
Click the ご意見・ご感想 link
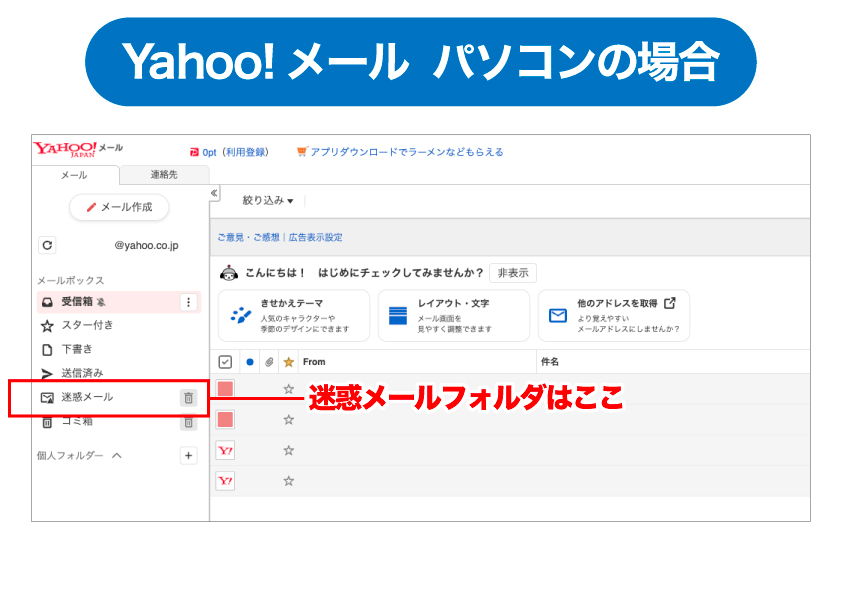(x=248, y=237)
